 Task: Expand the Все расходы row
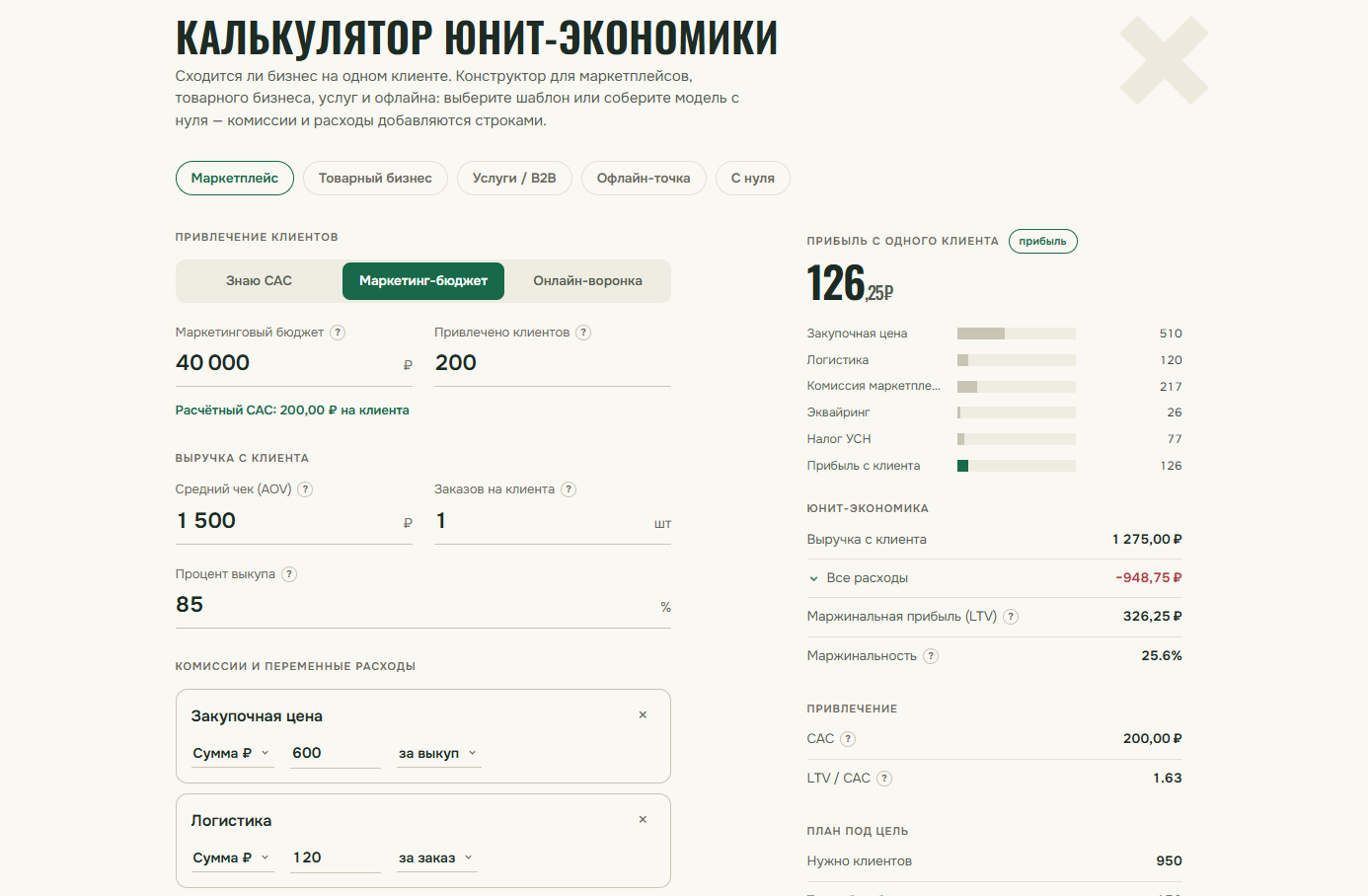[994, 578]
